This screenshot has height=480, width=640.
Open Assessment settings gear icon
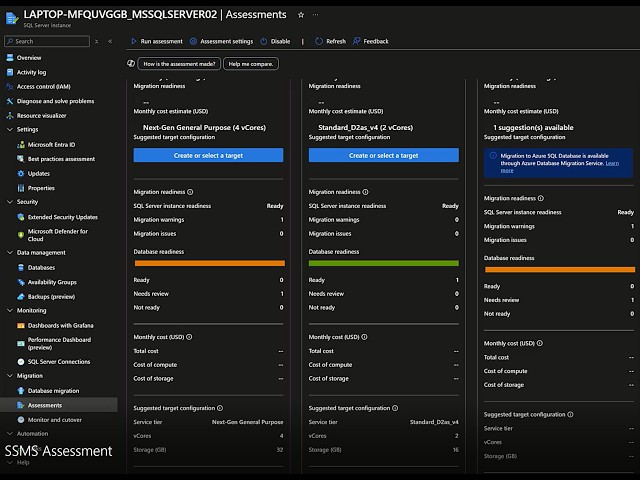[193, 41]
